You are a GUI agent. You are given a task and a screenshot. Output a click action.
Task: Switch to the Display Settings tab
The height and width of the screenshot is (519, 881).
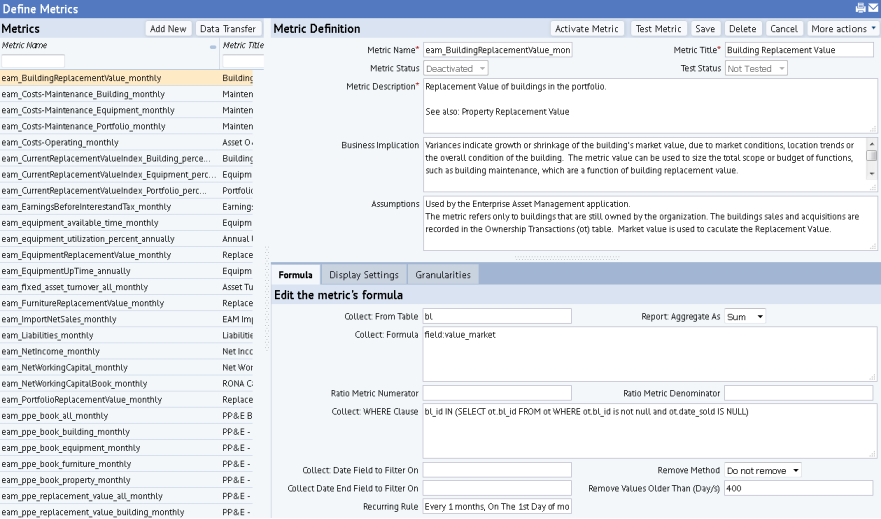point(363,275)
